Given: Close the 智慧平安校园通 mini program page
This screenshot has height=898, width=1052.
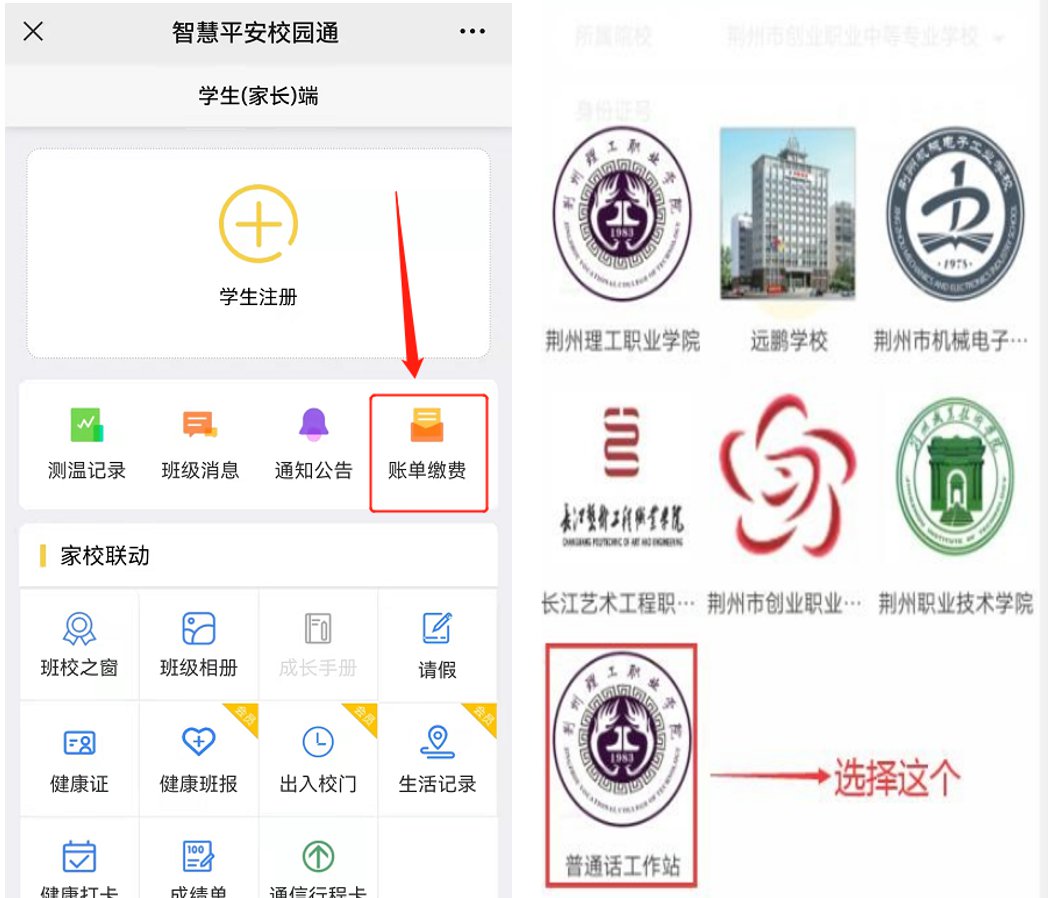Looking at the screenshot, I should coord(33,31).
